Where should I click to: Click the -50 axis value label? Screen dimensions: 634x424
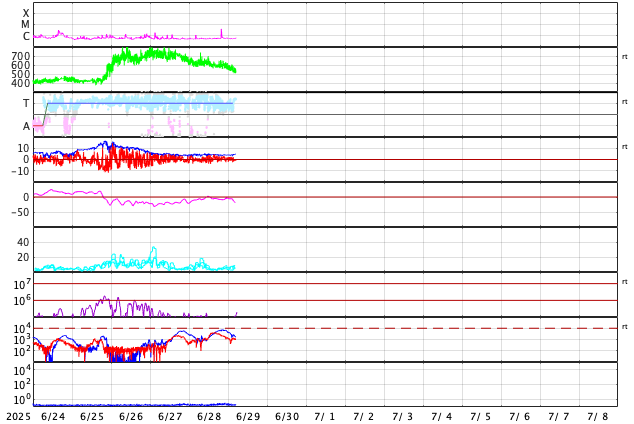20,212
